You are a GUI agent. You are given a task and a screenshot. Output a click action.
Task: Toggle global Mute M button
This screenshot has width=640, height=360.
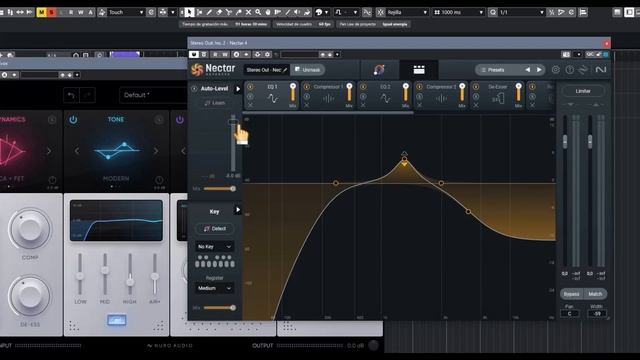41,12
